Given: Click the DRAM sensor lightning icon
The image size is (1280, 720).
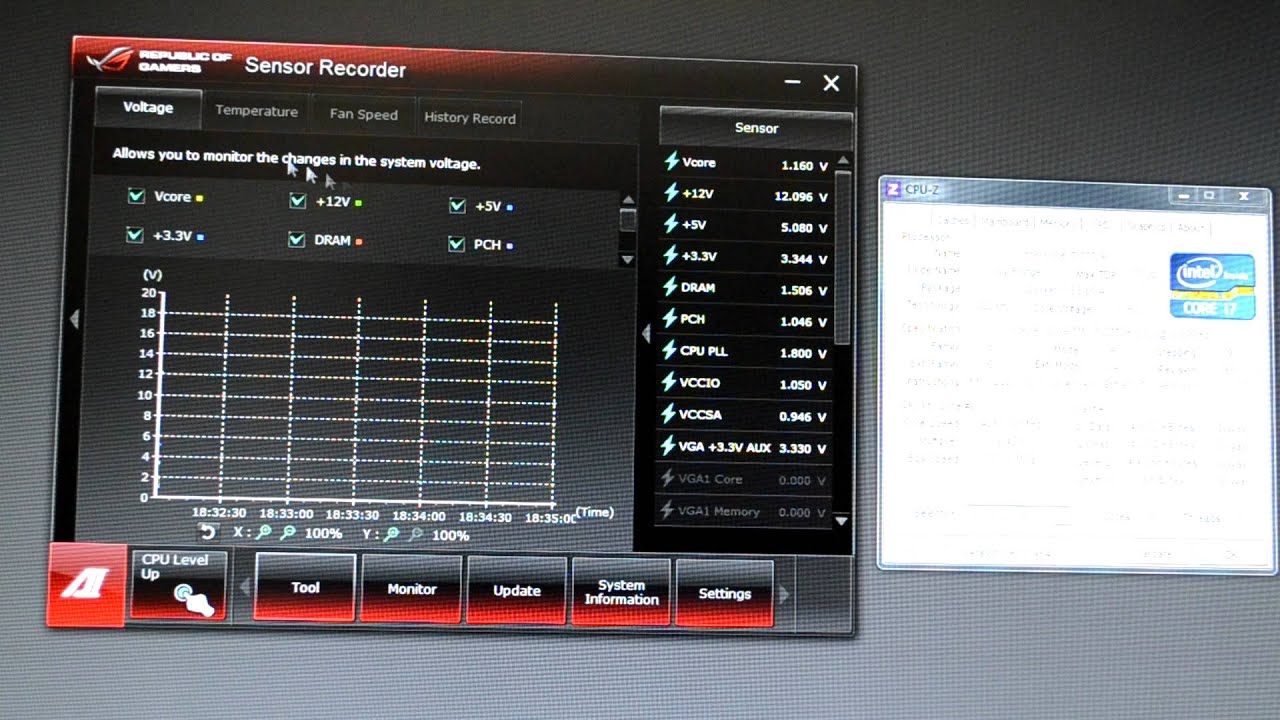Looking at the screenshot, I should point(672,287).
